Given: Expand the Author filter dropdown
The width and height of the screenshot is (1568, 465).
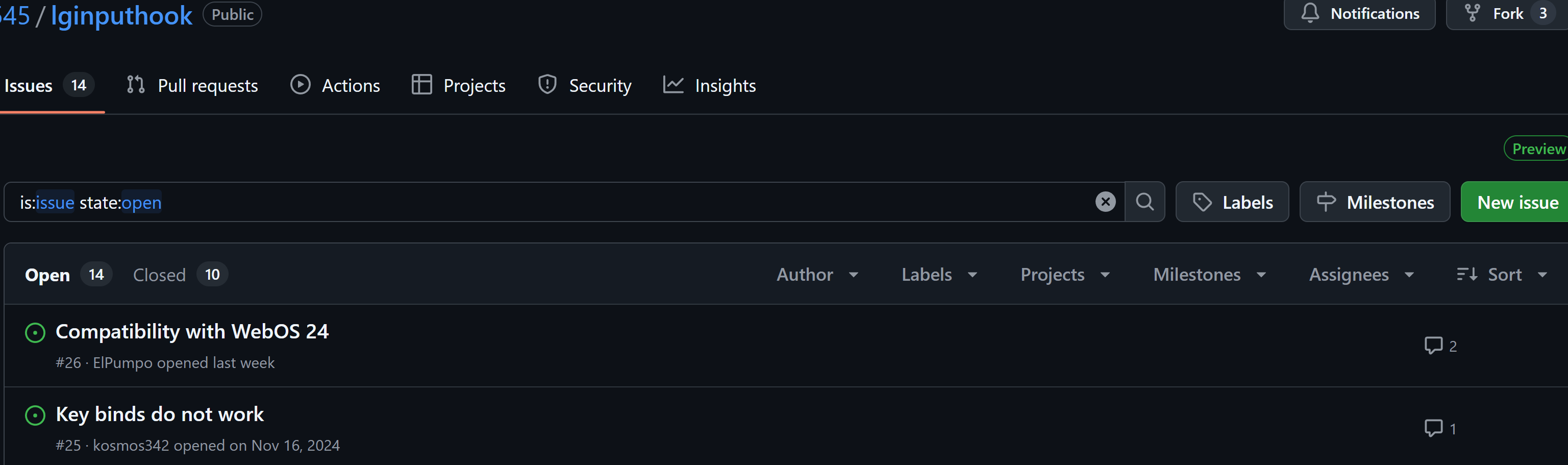Looking at the screenshot, I should (817, 275).
